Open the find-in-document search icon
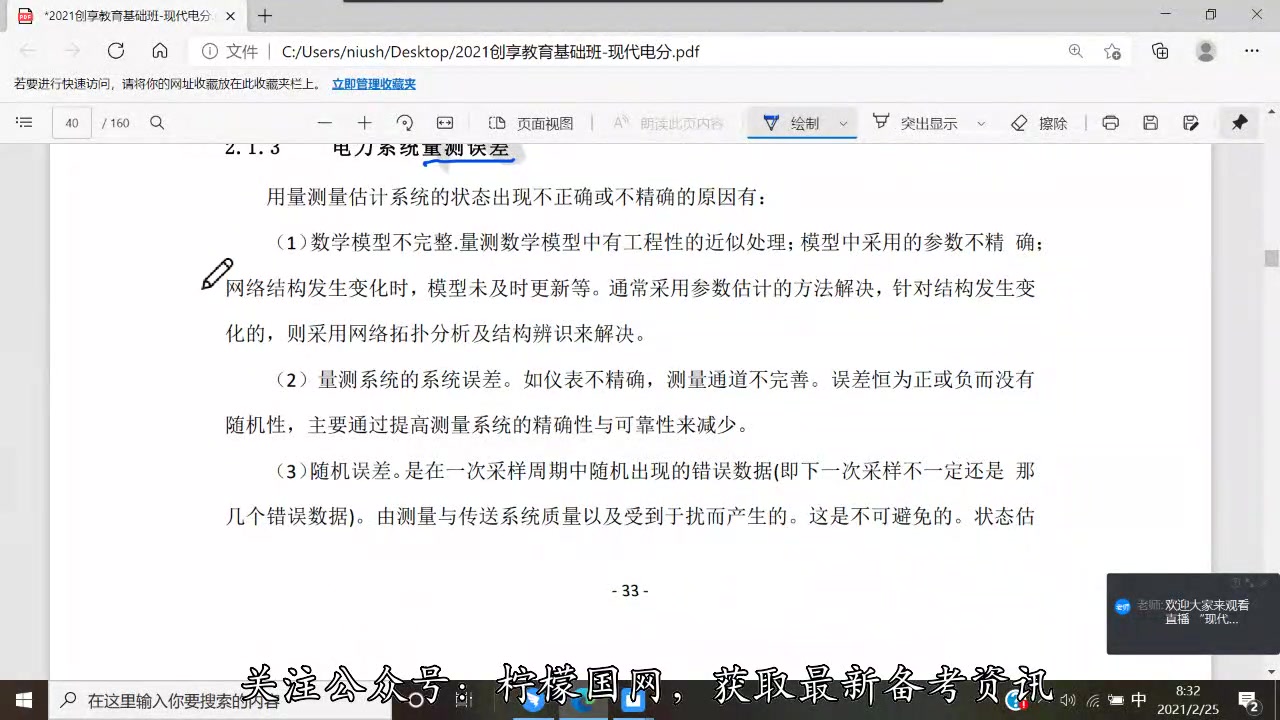This screenshot has height=720, width=1280. click(157, 123)
